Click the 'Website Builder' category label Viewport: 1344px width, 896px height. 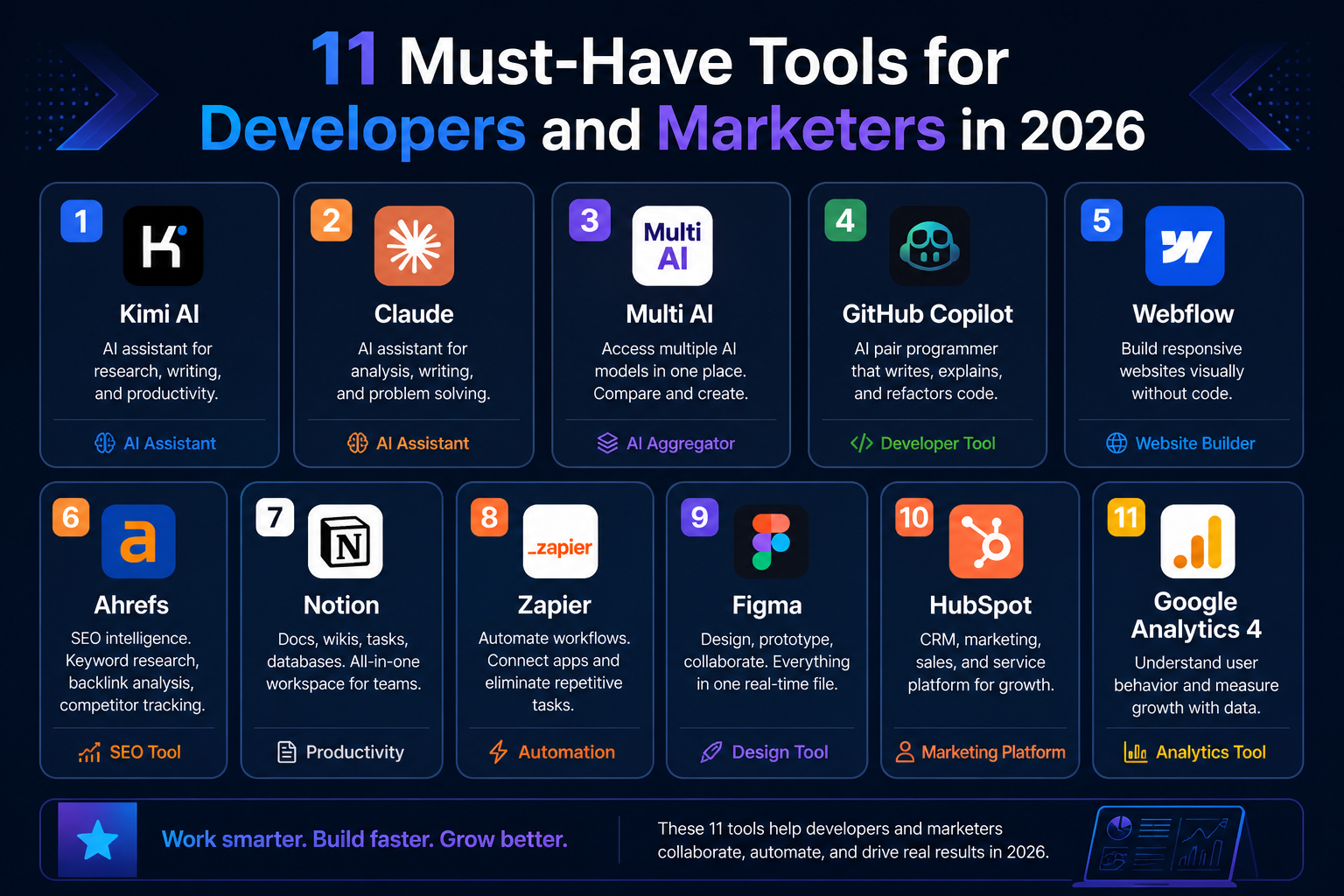(x=1195, y=444)
